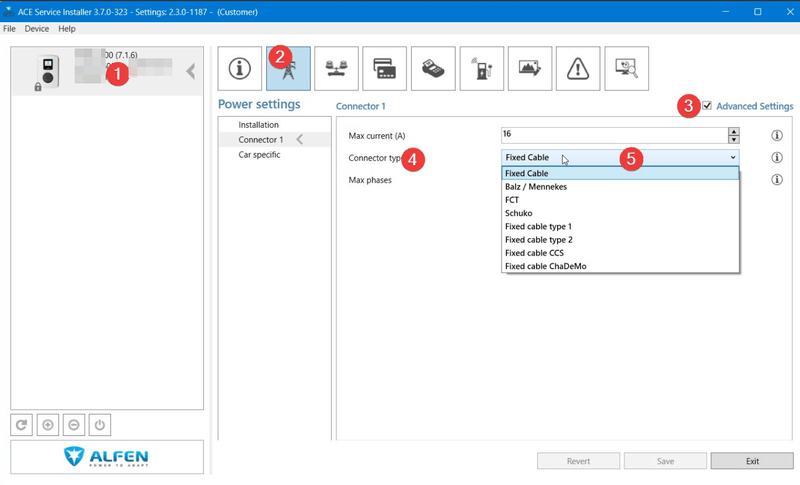Open the Help menu
Screen dimensions: 800x485
(x=67, y=29)
